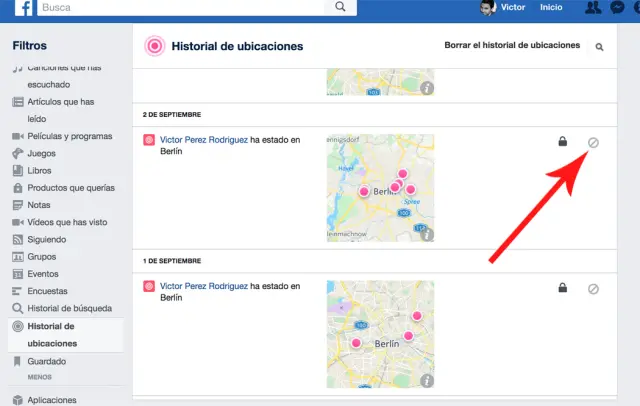Click Borrar el historial de ubicaciones
The image size is (640, 406).
click(x=511, y=46)
